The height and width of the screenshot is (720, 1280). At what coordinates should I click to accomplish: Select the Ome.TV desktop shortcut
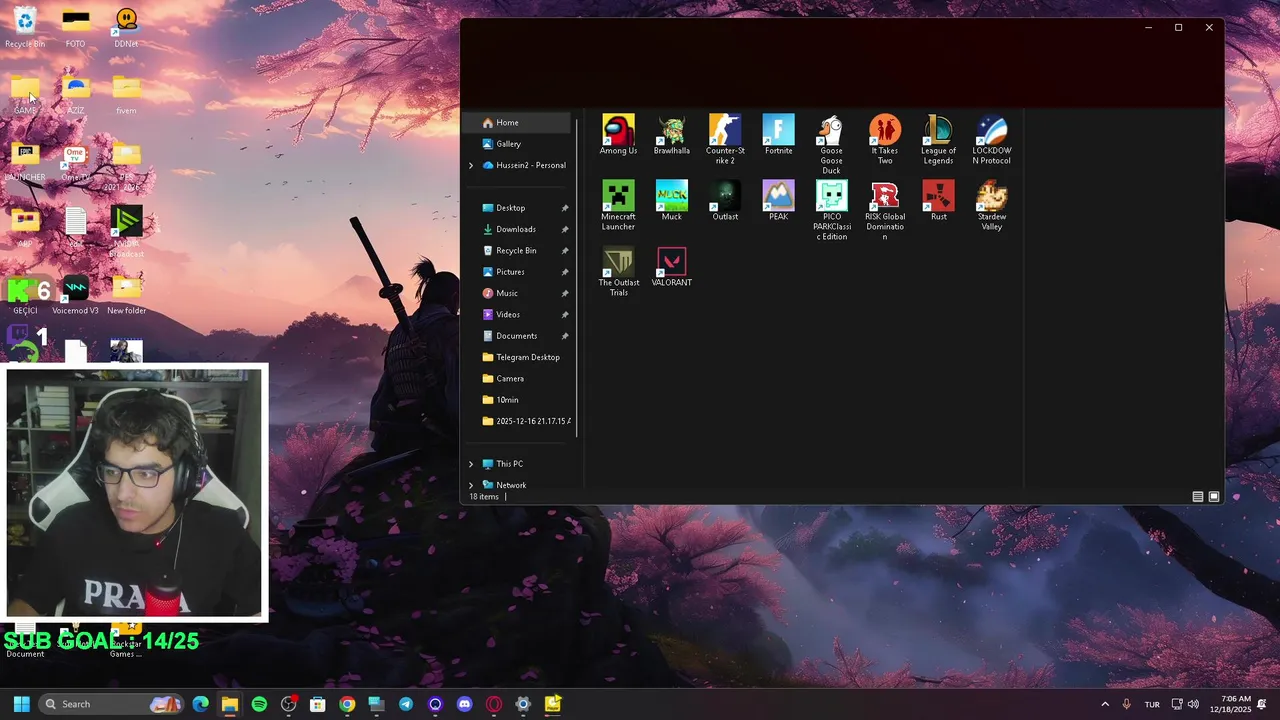click(75, 162)
